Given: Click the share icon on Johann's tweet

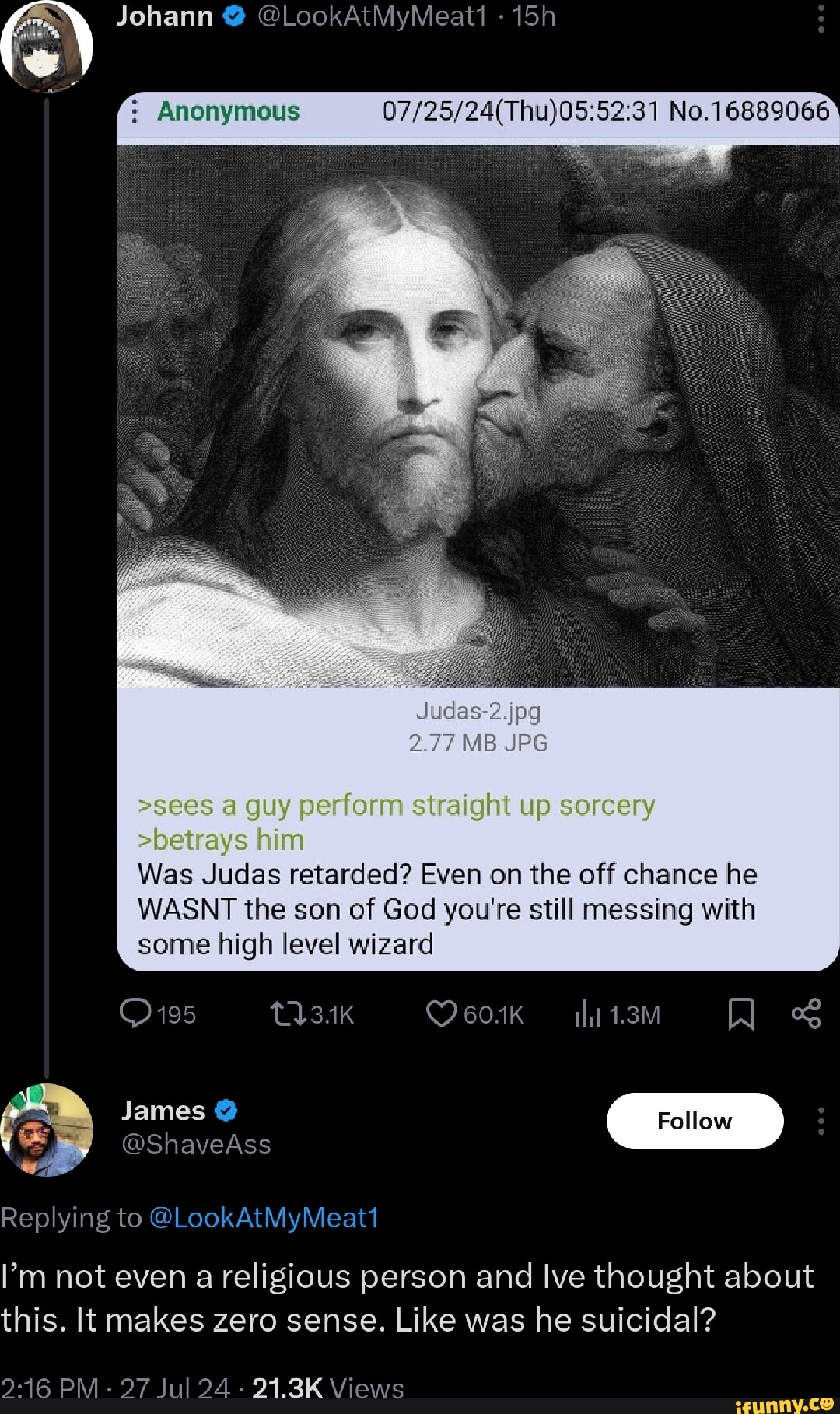Looking at the screenshot, I should tap(807, 1013).
